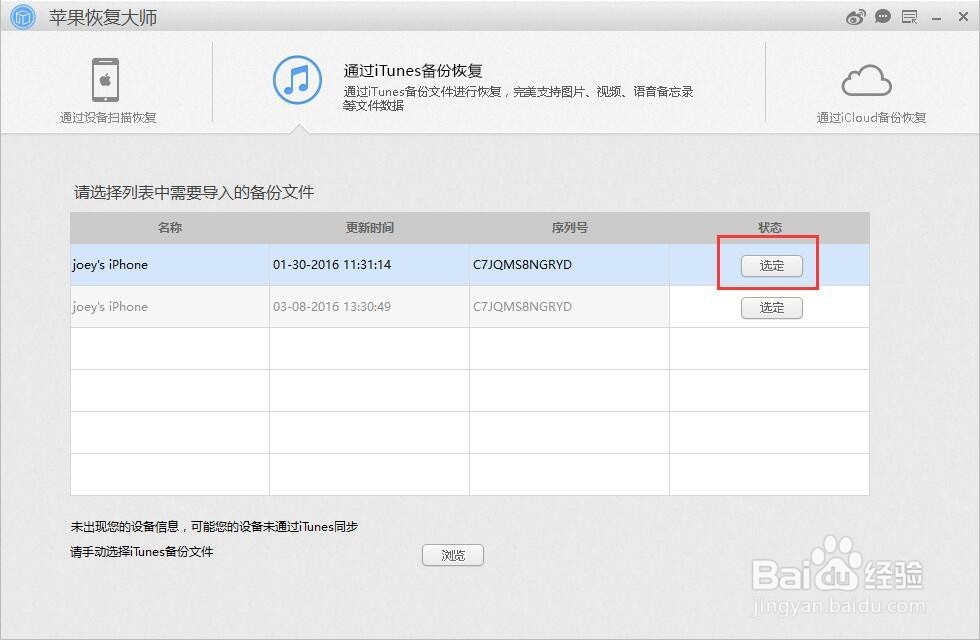Click the 状态 column header
Screen dimensions: 980x640
coord(769,227)
